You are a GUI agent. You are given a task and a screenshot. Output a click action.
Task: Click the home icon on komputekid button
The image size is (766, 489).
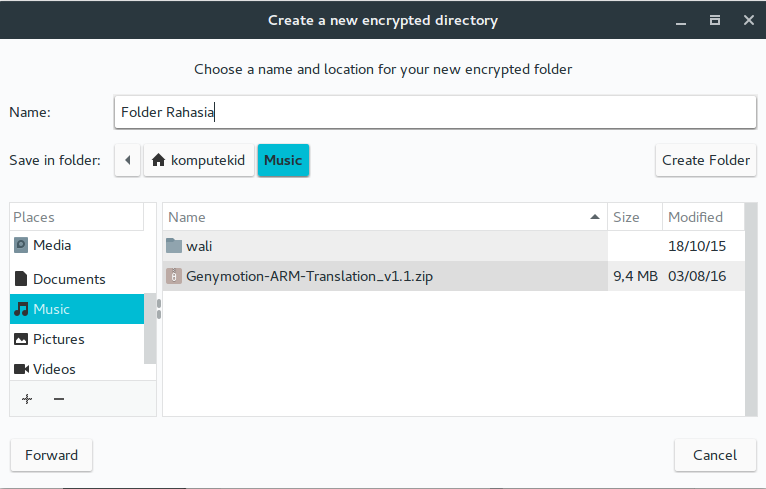[x=158, y=160]
